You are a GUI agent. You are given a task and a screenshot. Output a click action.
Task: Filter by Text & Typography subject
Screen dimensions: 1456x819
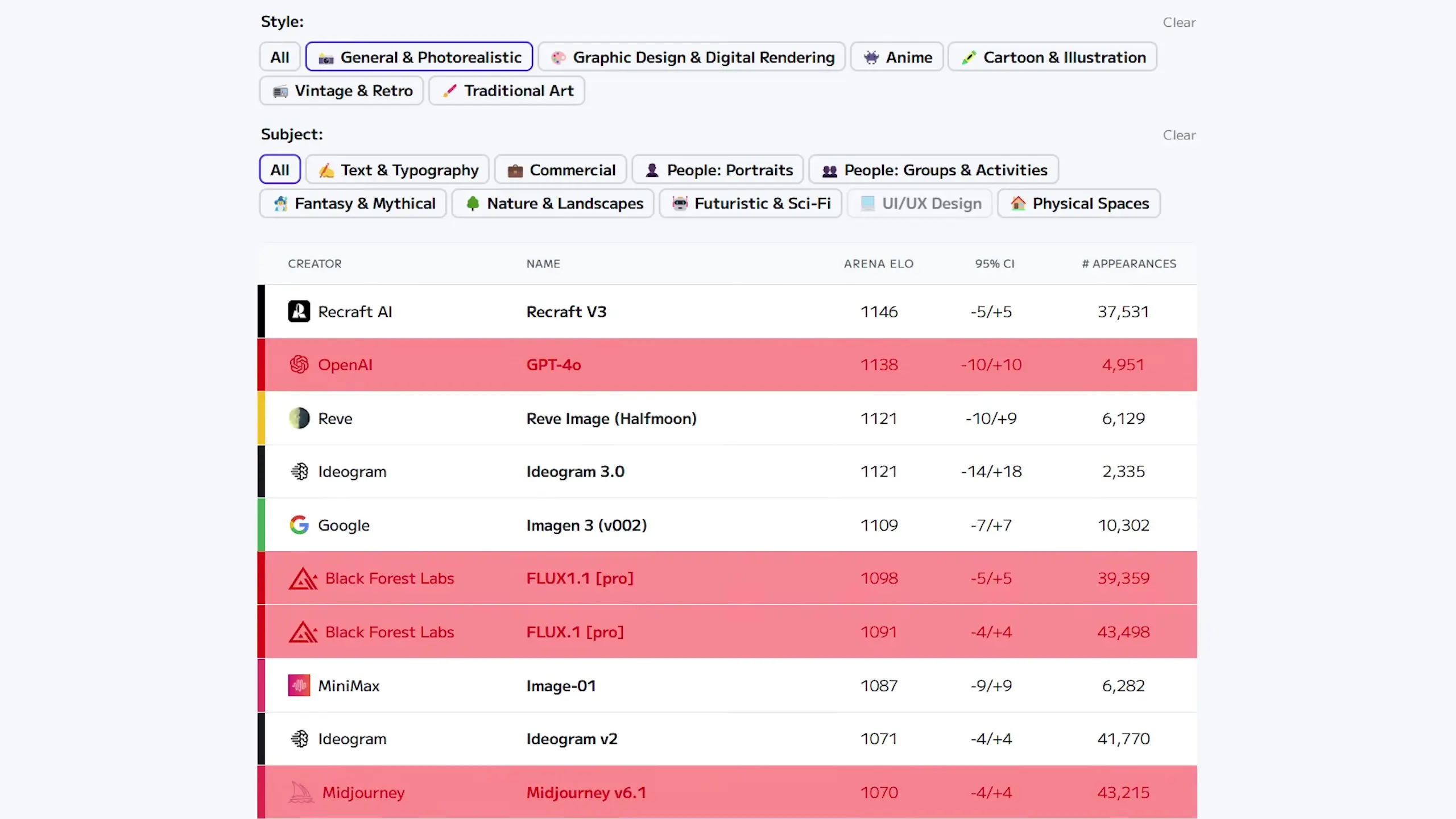tap(398, 169)
